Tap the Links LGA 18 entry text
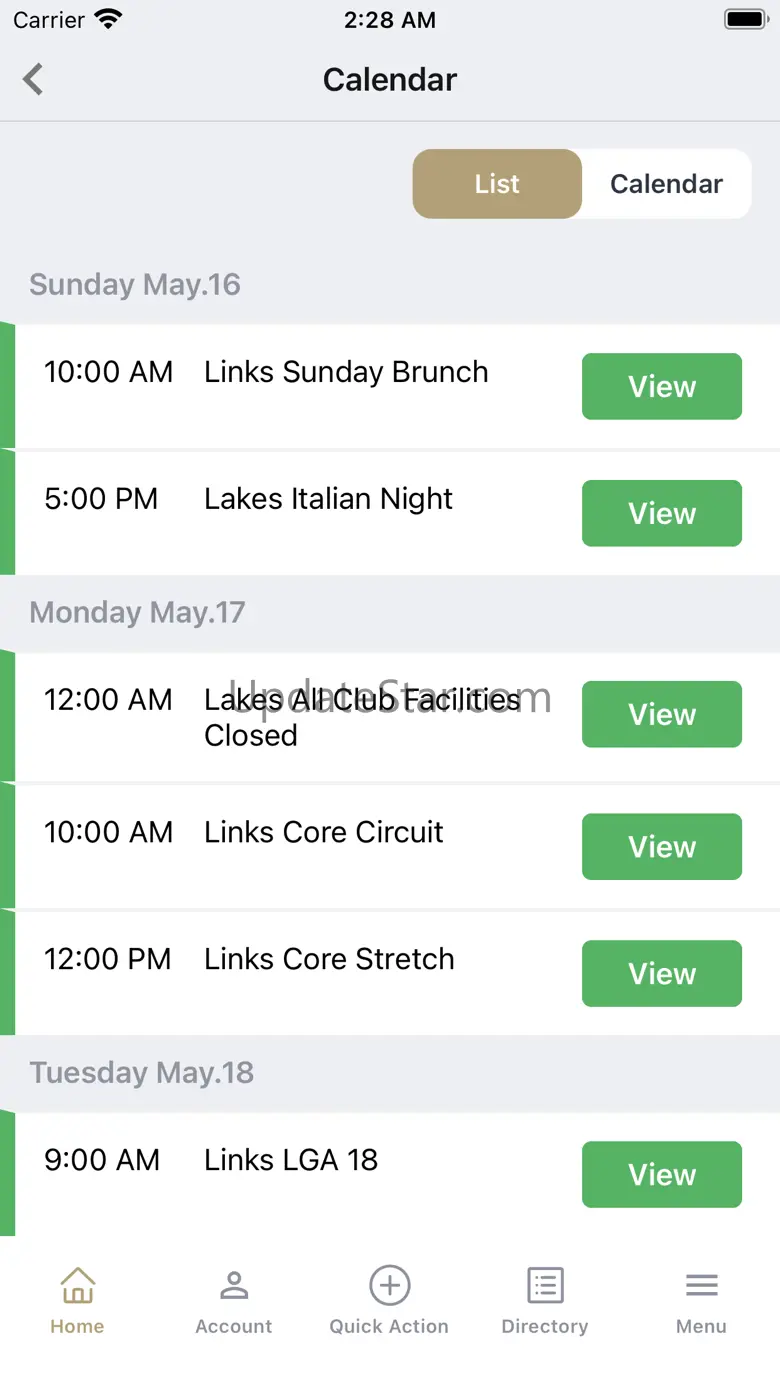The width and height of the screenshot is (780, 1387). point(291,1160)
